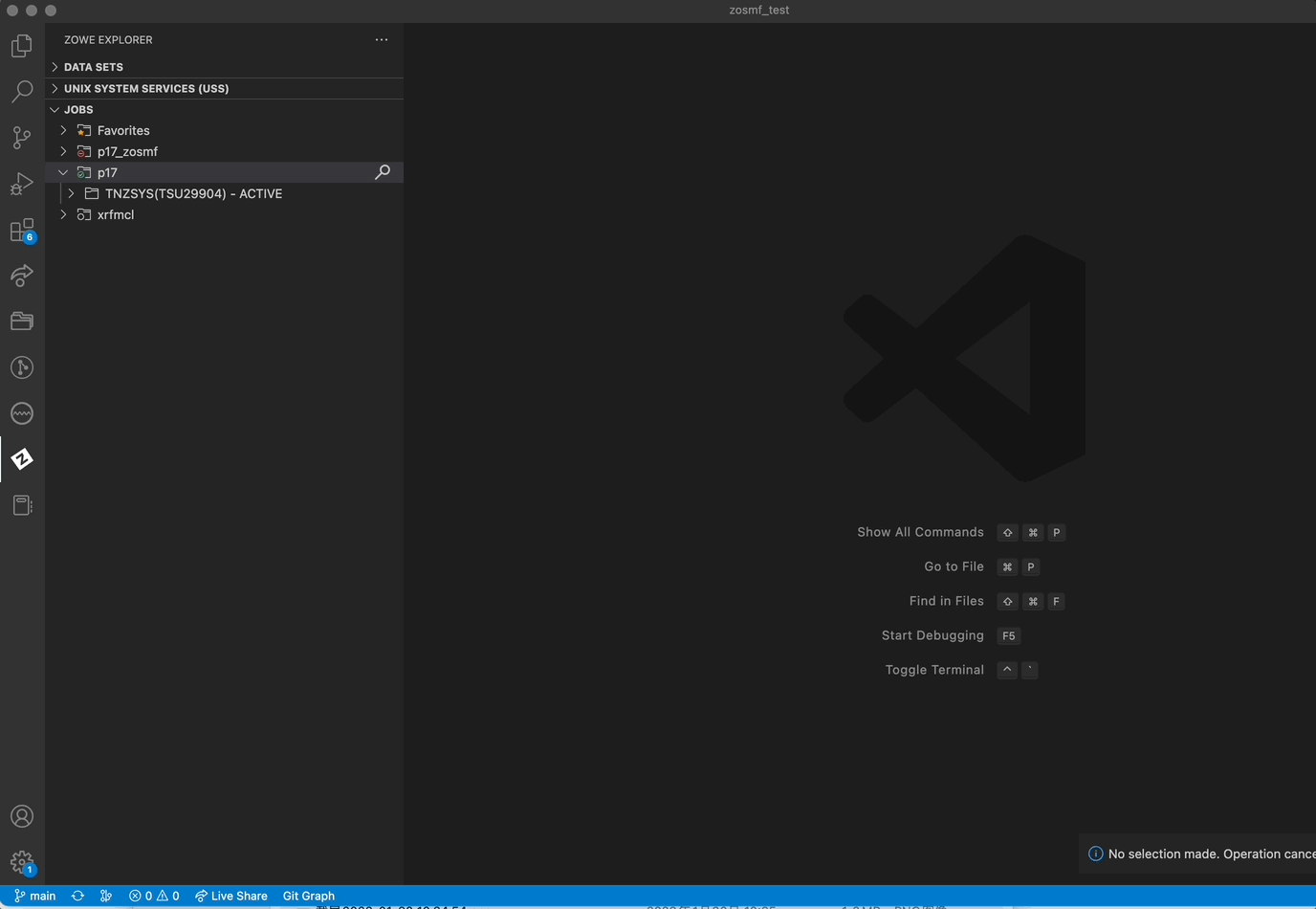Open Source Control view icon
The height and width of the screenshot is (909, 1316).
click(x=22, y=138)
